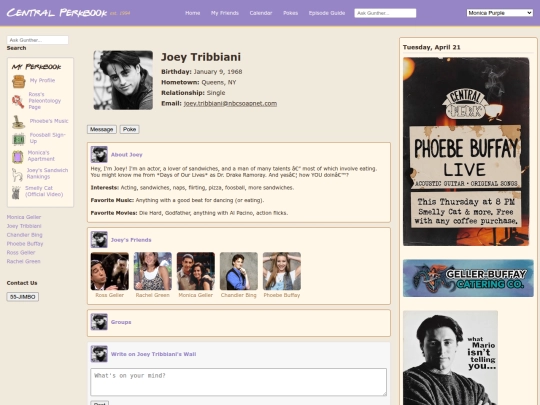
Task: Click Joey's email address link
Action: pyautogui.click(x=230, y=103)
